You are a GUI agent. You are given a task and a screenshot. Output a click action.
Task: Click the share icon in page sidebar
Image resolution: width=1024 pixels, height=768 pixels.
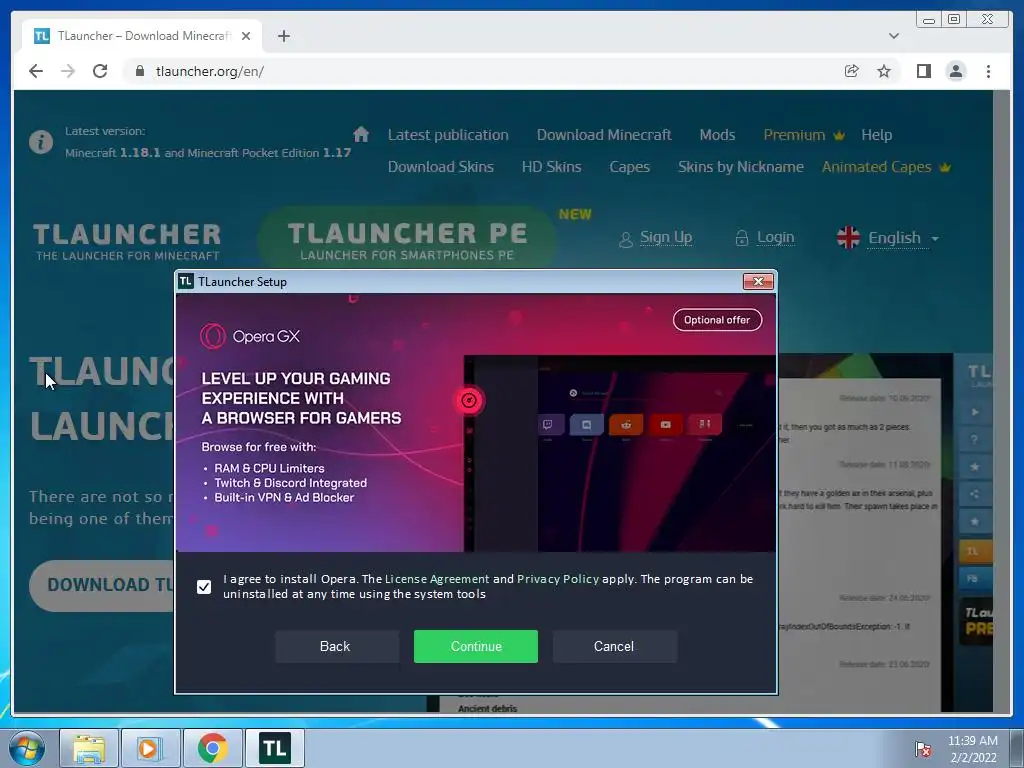(x=974, y=494)
